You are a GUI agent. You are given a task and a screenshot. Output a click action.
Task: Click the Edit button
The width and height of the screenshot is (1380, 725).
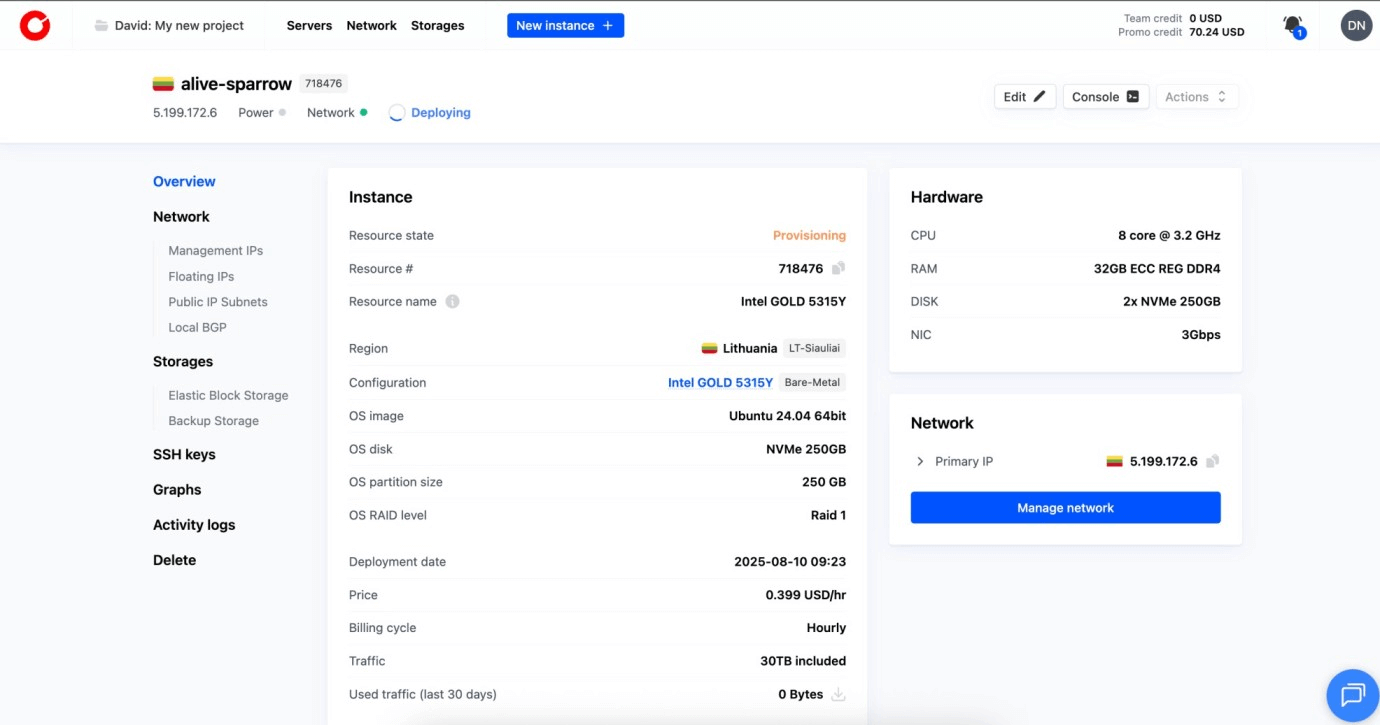pos(1024,97)
